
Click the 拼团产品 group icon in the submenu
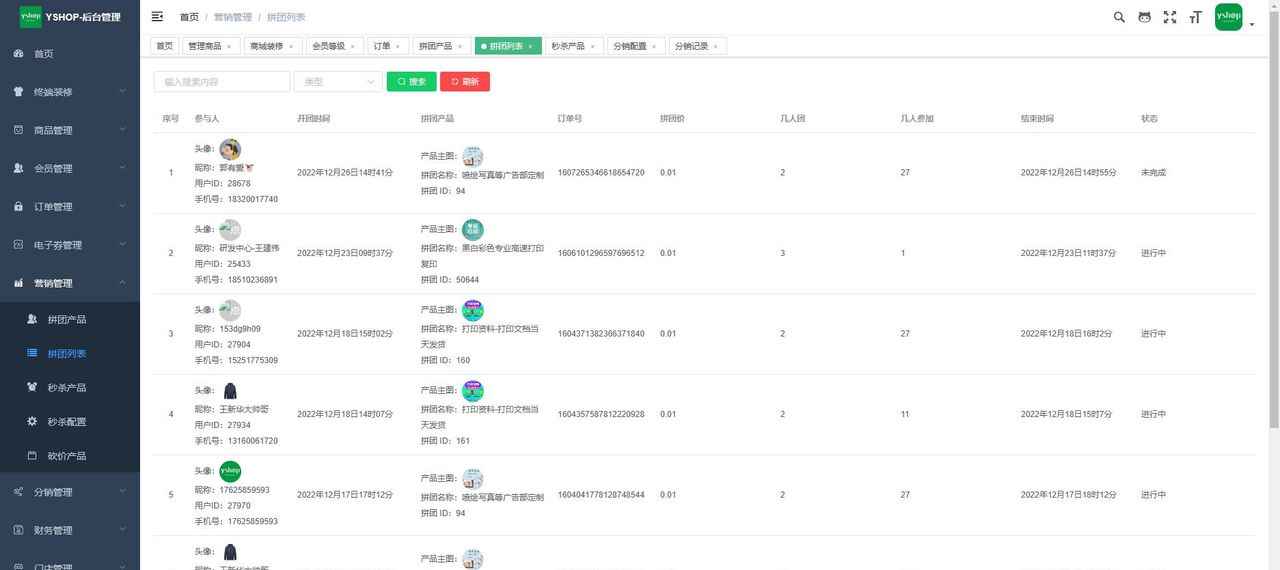click(32, 320)
